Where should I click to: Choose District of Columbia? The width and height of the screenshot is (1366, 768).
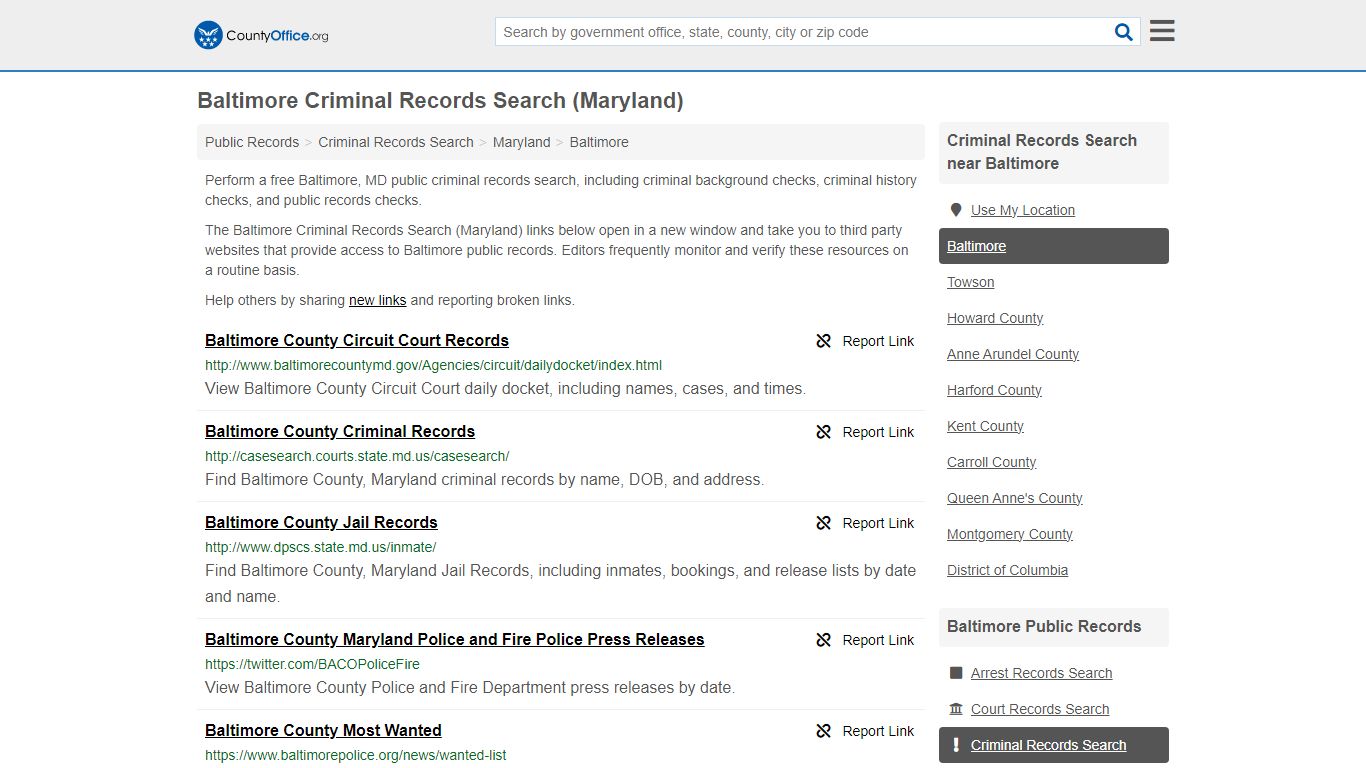pyautogui.click(x=1007, y=570)
